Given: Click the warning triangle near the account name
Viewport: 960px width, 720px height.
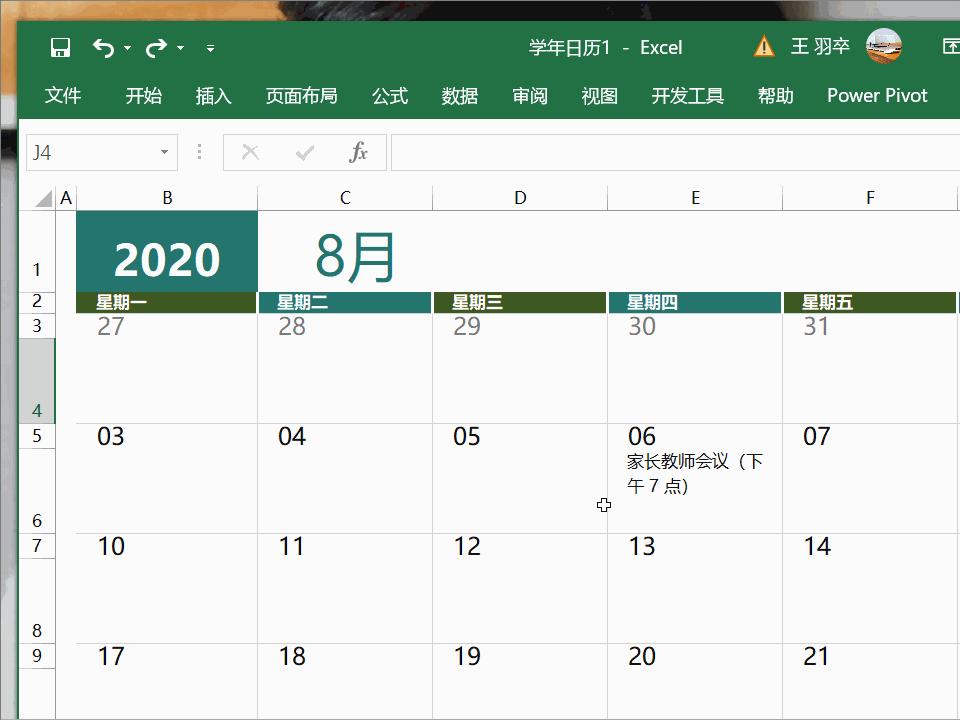Looking at the screenshot, I should (x=764, y=46).
